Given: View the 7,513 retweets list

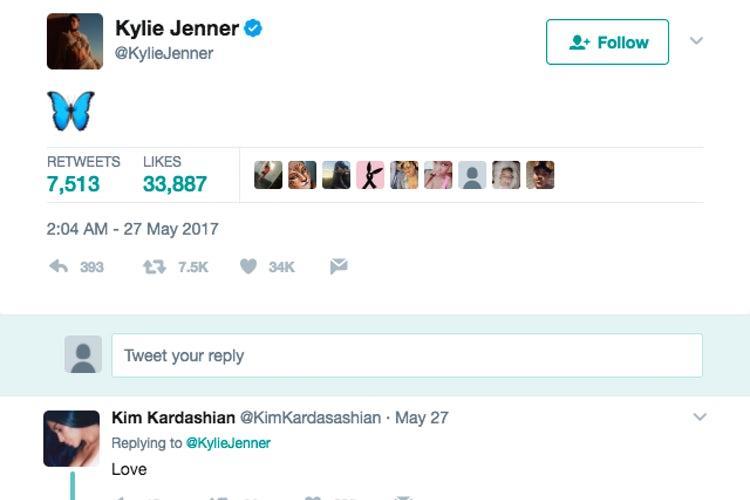Looking at the screenshot, I should [x=73, y=184].
